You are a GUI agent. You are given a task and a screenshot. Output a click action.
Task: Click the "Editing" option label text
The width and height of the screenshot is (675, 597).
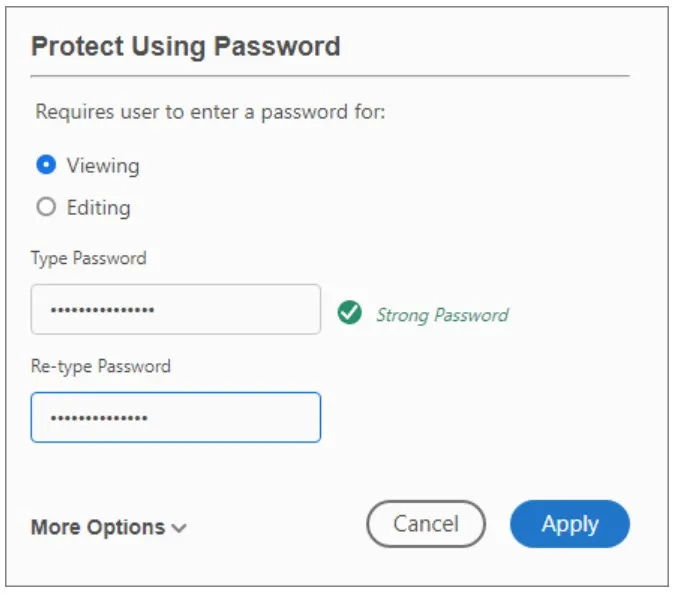coord(98,208)
